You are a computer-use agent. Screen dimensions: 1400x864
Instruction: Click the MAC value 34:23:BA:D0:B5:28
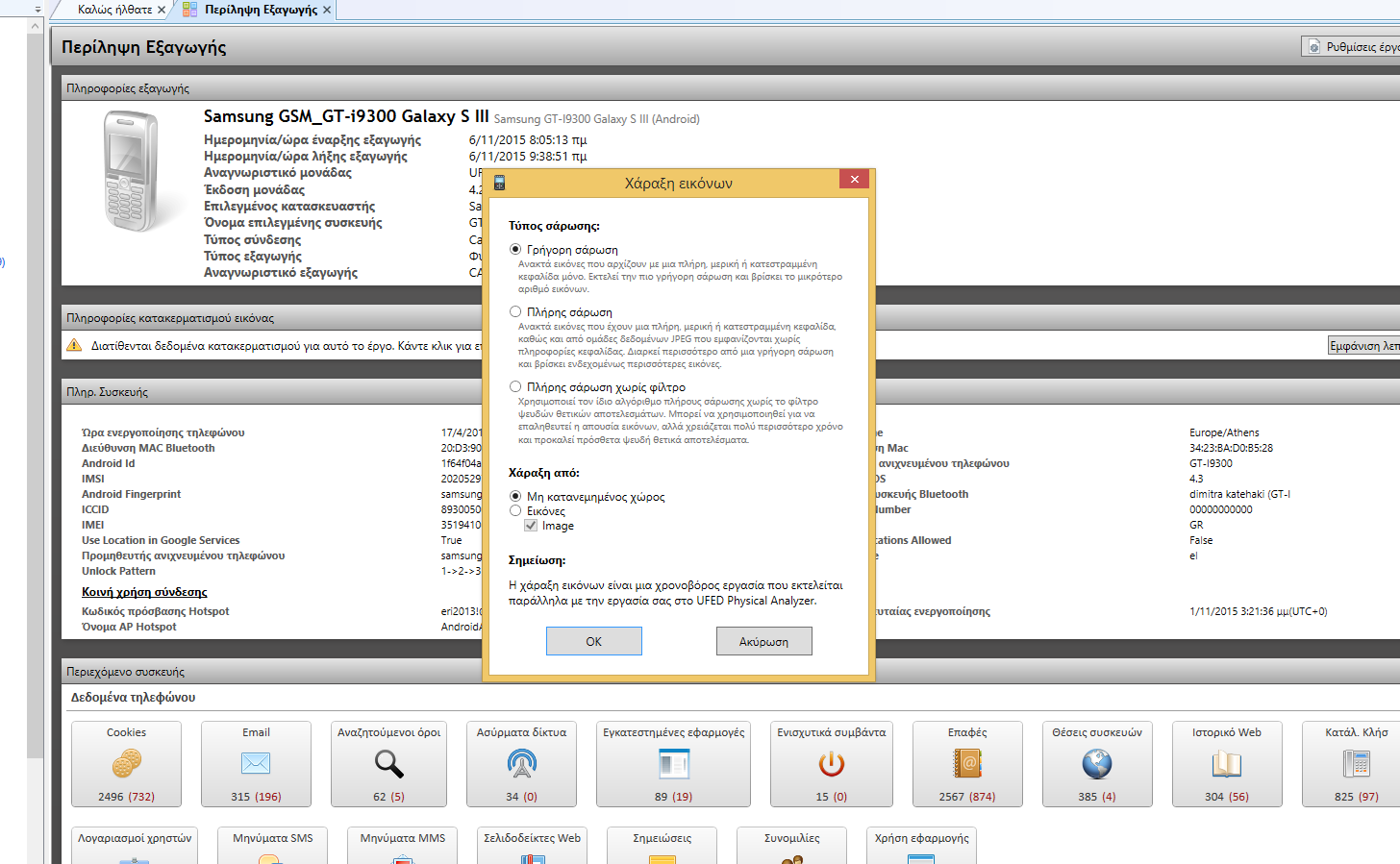[1231, 448]
